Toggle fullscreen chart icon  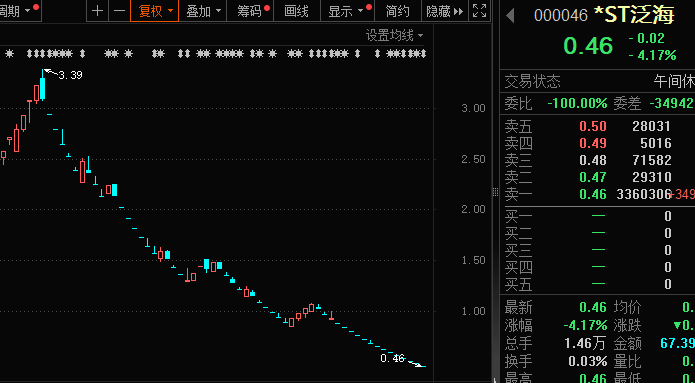[480, 11]
